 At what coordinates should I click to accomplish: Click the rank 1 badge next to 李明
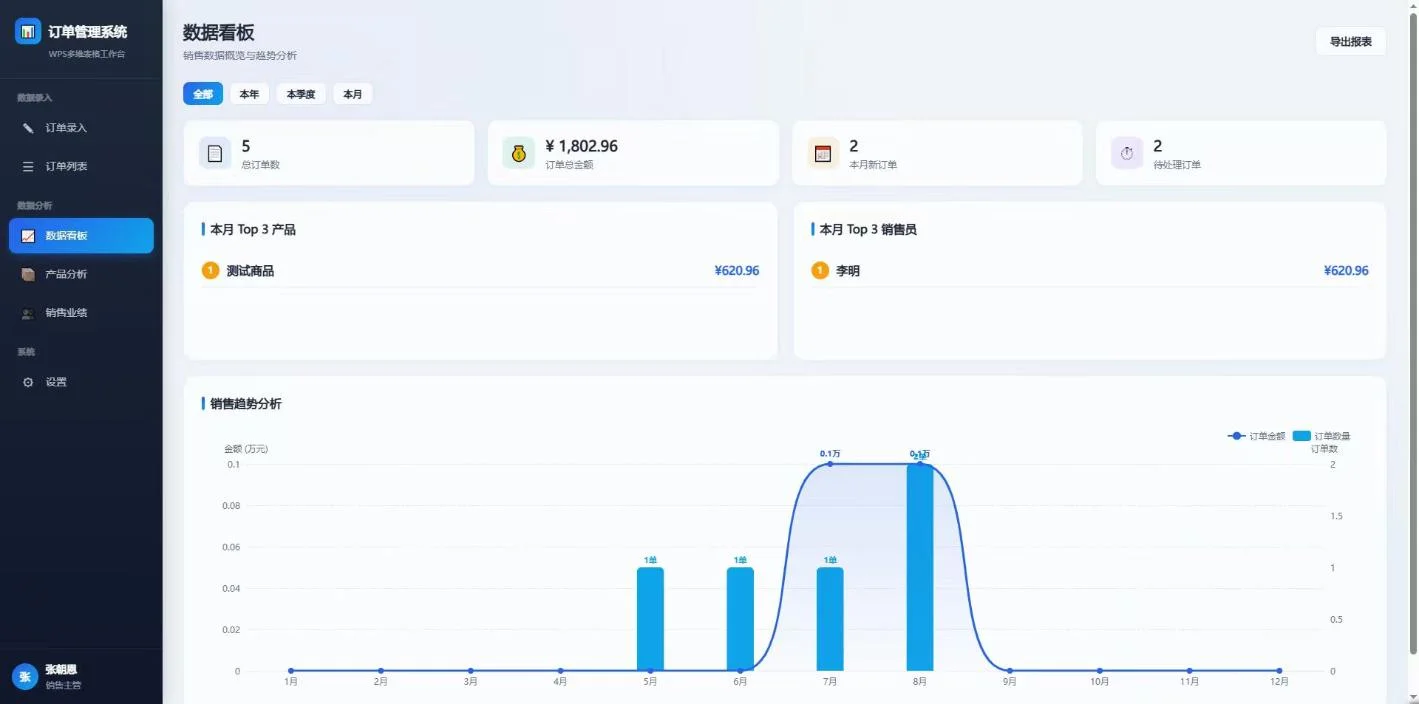[x=820, y=270]
